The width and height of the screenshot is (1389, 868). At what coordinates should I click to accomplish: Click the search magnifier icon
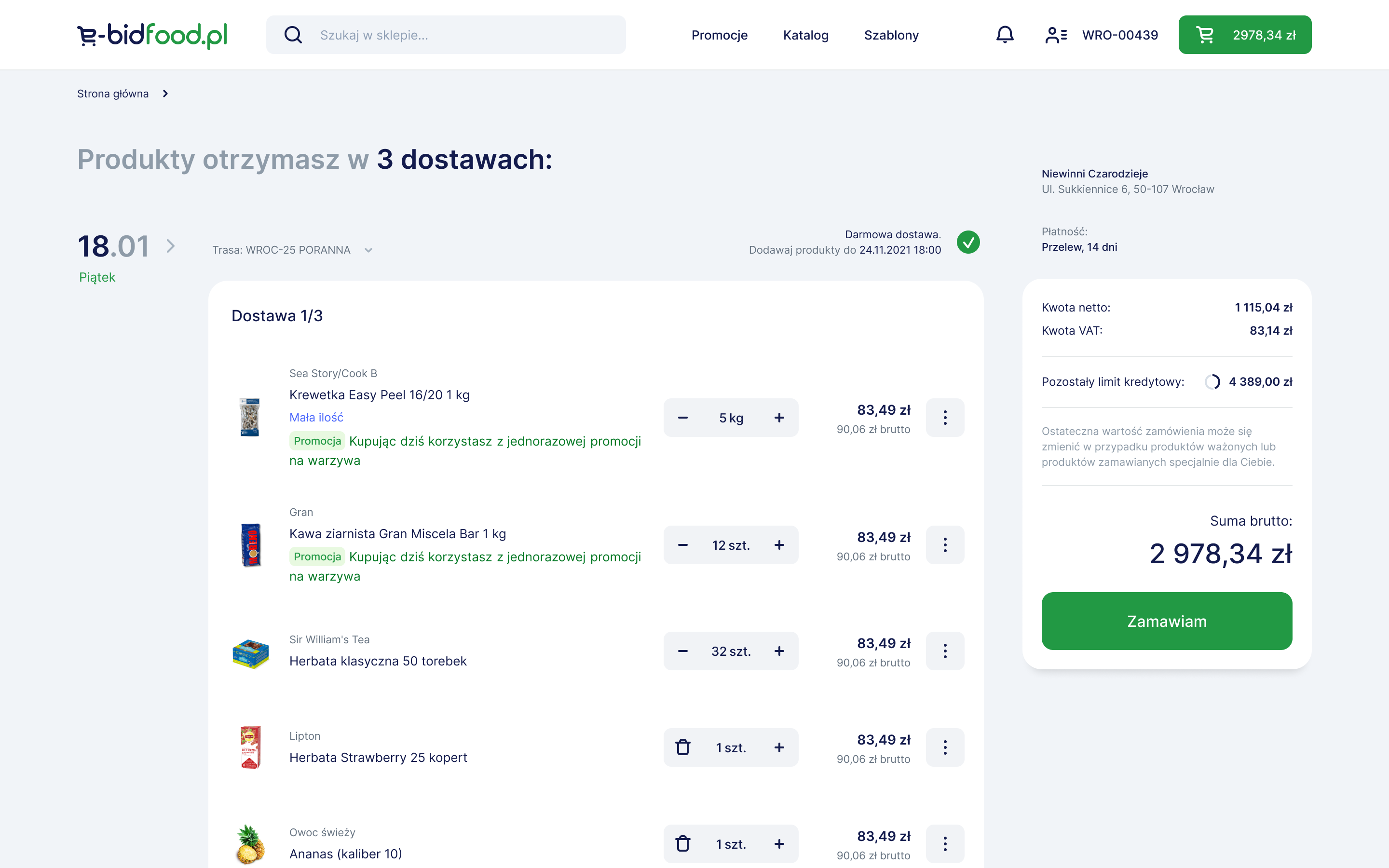(x=293, y=35)
